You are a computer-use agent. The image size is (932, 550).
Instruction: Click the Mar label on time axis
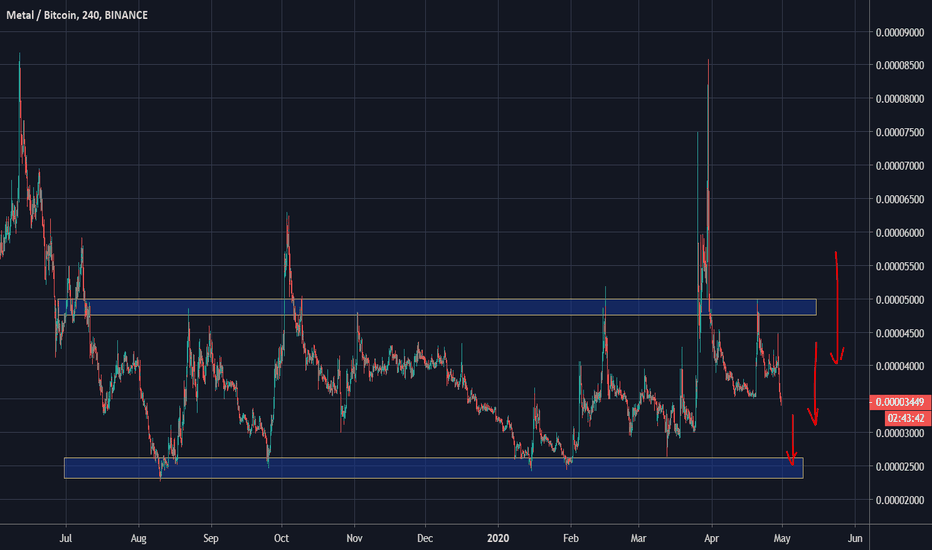point(638,538)
